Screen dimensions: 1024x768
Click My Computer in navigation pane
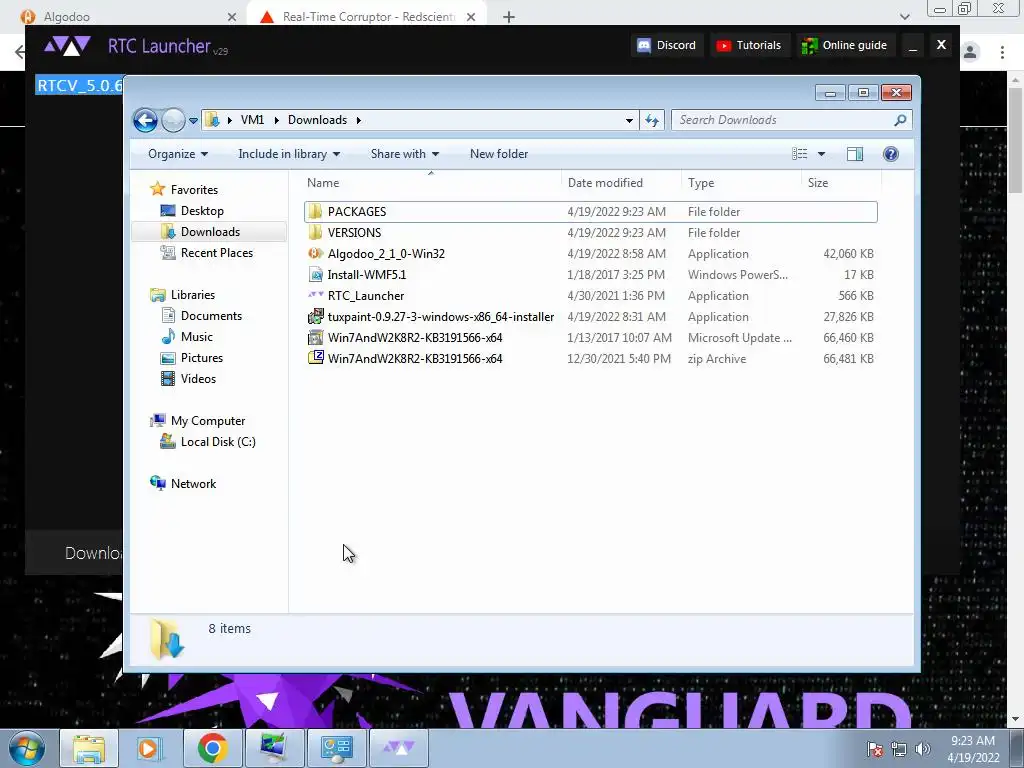pyautogui.click(x=198, y=421)
